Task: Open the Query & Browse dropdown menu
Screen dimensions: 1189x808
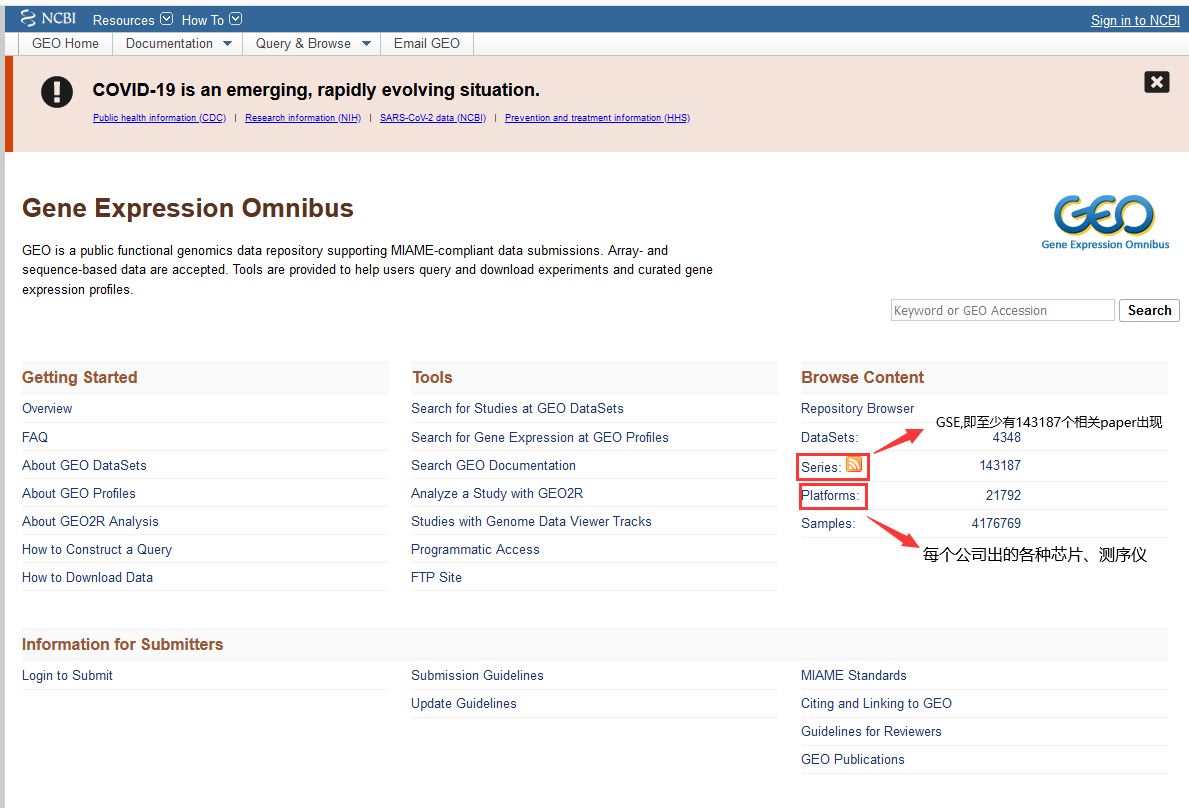Action: (312, 44)
